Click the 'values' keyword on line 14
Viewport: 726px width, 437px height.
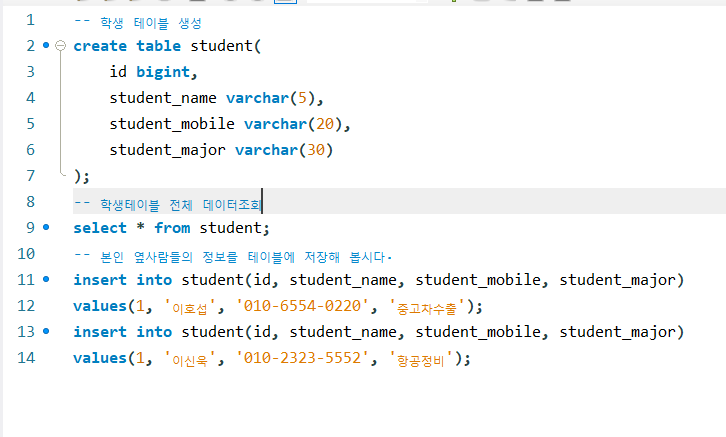tap(100, 357)
